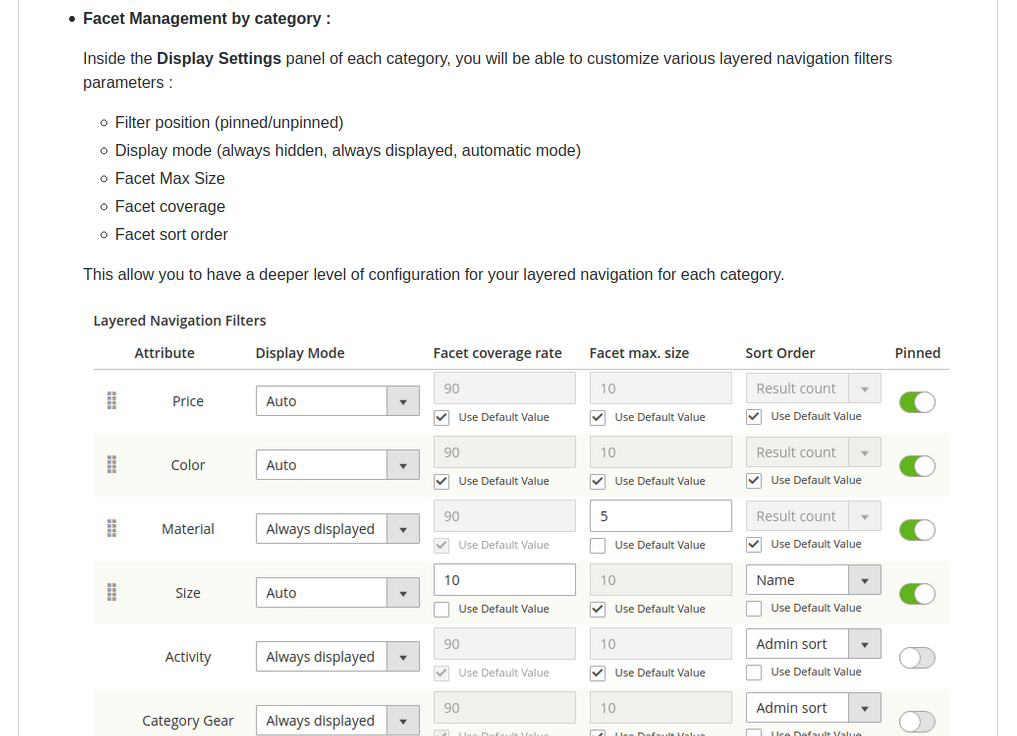Enable the Pinned toggle for Category Gear

pos(917,721)
